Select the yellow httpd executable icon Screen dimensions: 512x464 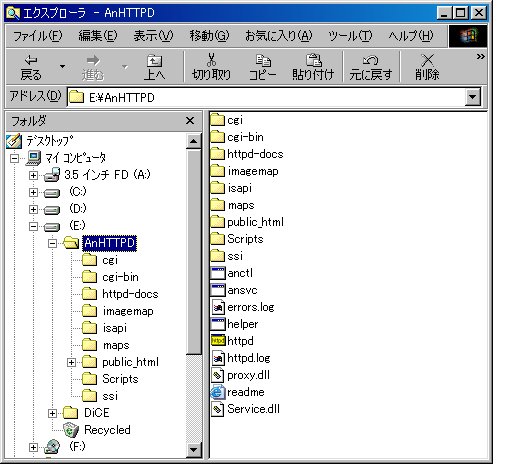[218, 341]
